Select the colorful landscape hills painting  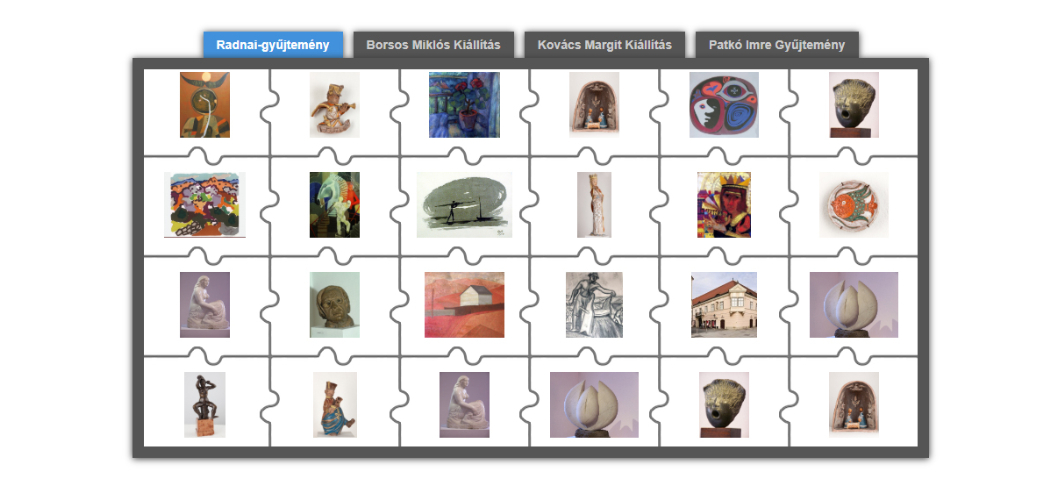[x=205, y=205]
